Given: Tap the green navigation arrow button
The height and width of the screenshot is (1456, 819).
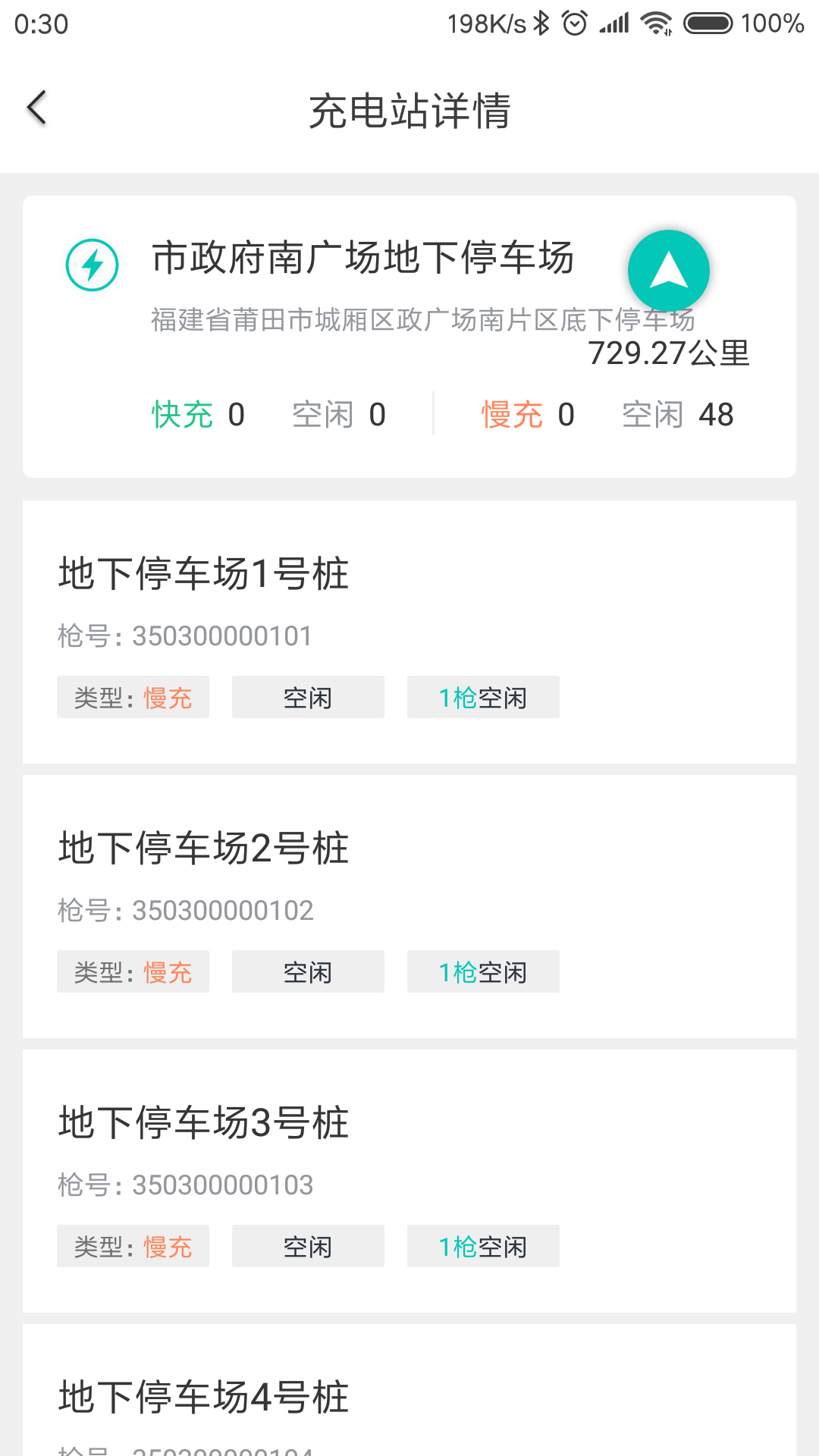Looking at the screenshot, I should pyautogui.click(x=668, y=271).
